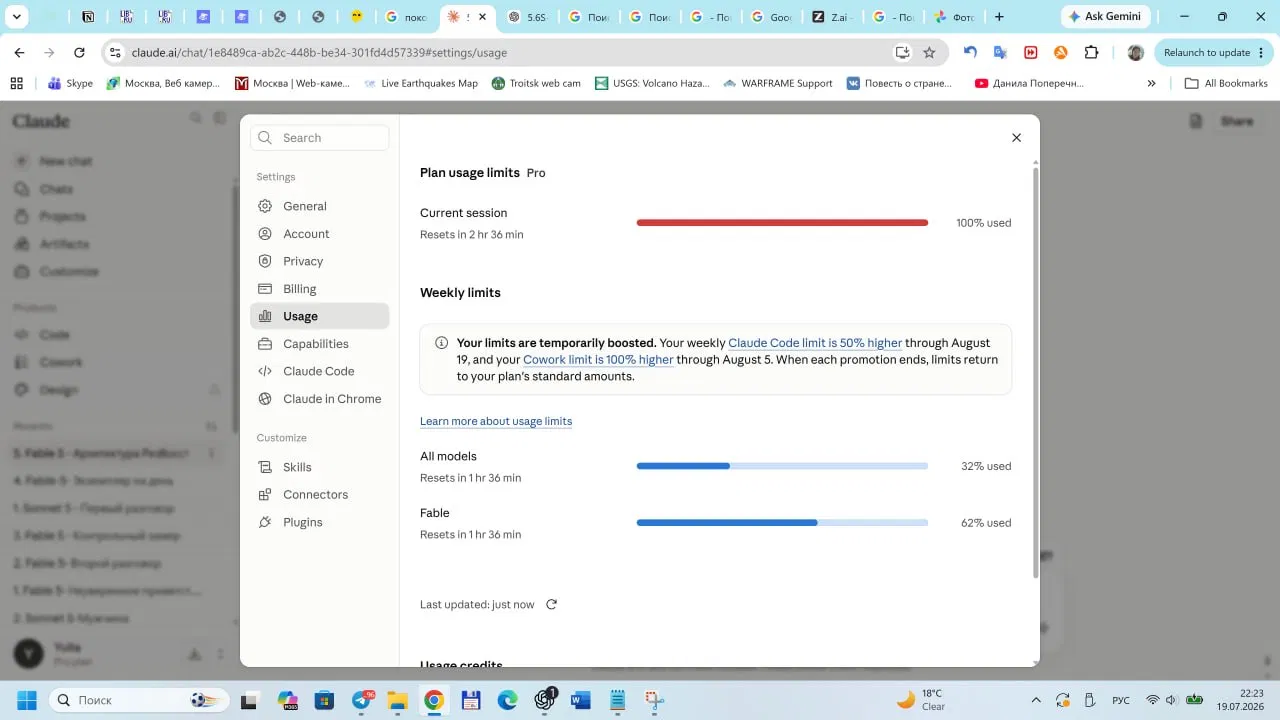Click the '62% used' value
The image size is (1280, 720).
(986, 523)
